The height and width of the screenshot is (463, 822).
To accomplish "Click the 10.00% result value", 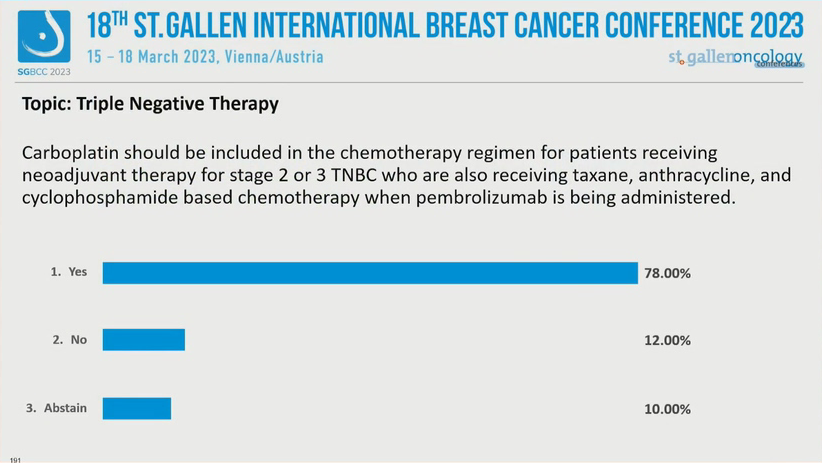I will (x=667, y=408).
